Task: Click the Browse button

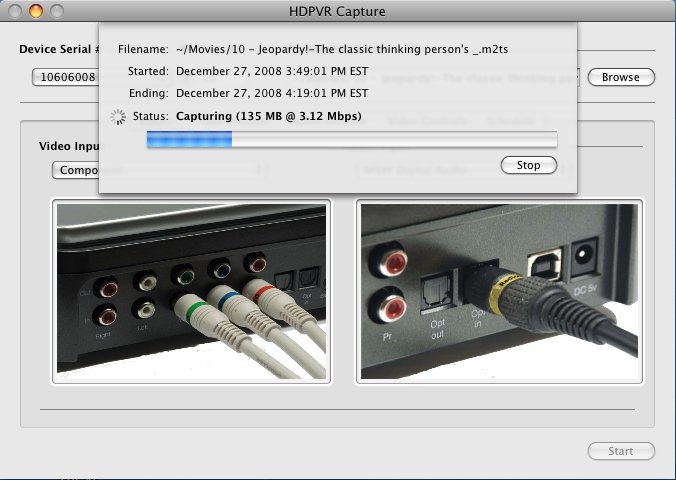Action: (x=621, y=77)
